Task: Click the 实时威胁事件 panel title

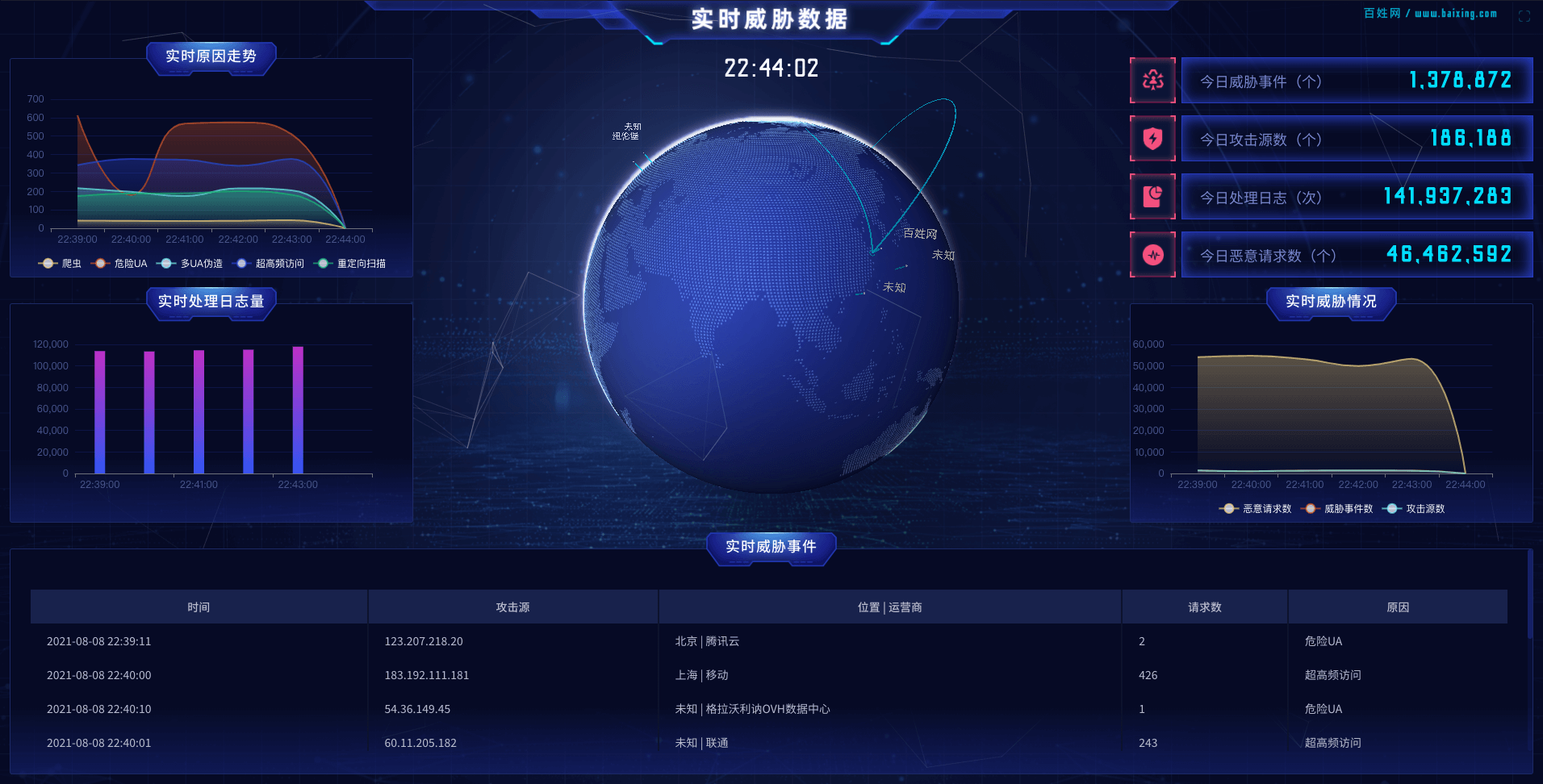Action: point(771,547)
